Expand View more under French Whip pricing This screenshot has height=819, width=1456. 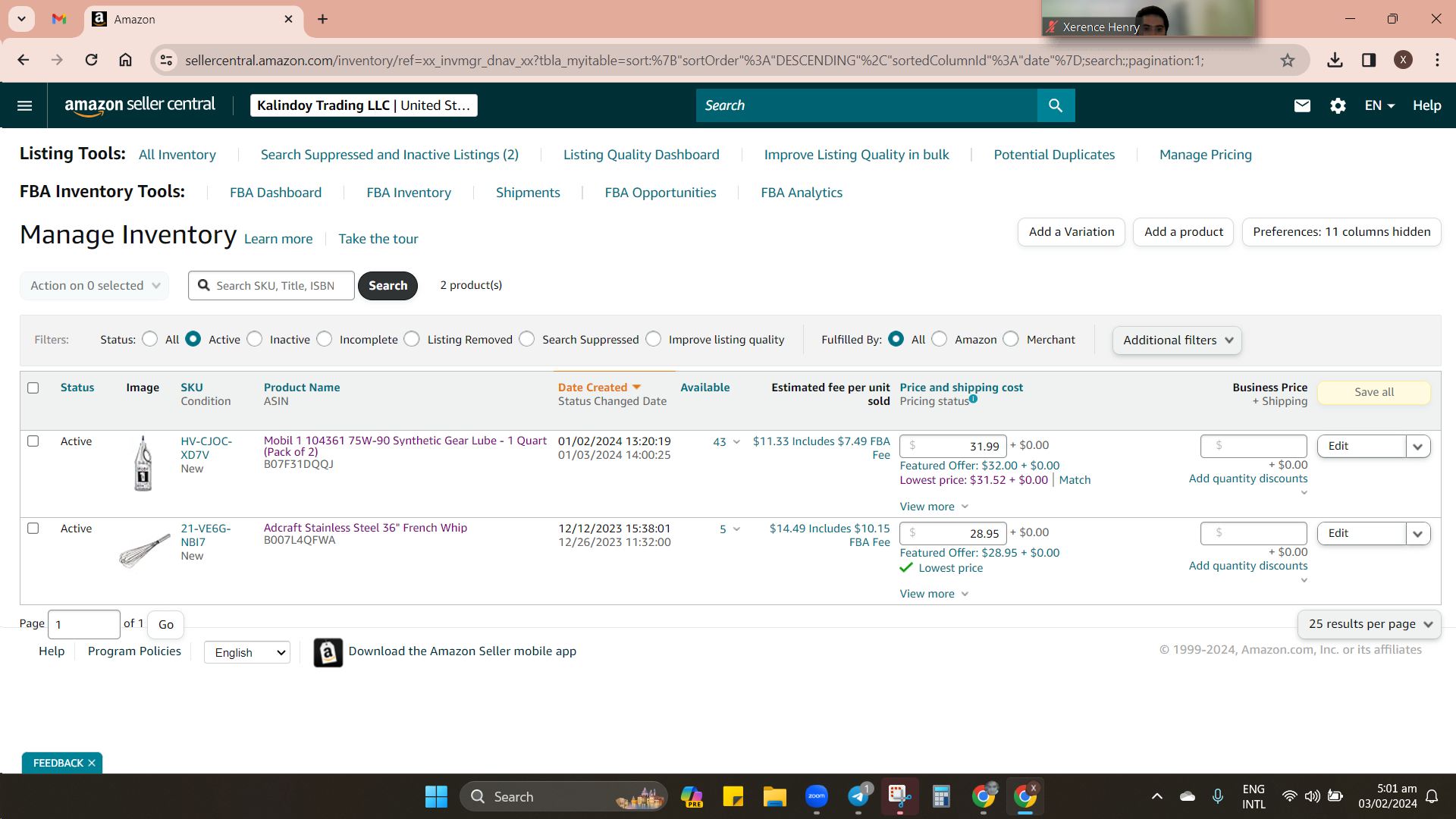tap(934, 594)
